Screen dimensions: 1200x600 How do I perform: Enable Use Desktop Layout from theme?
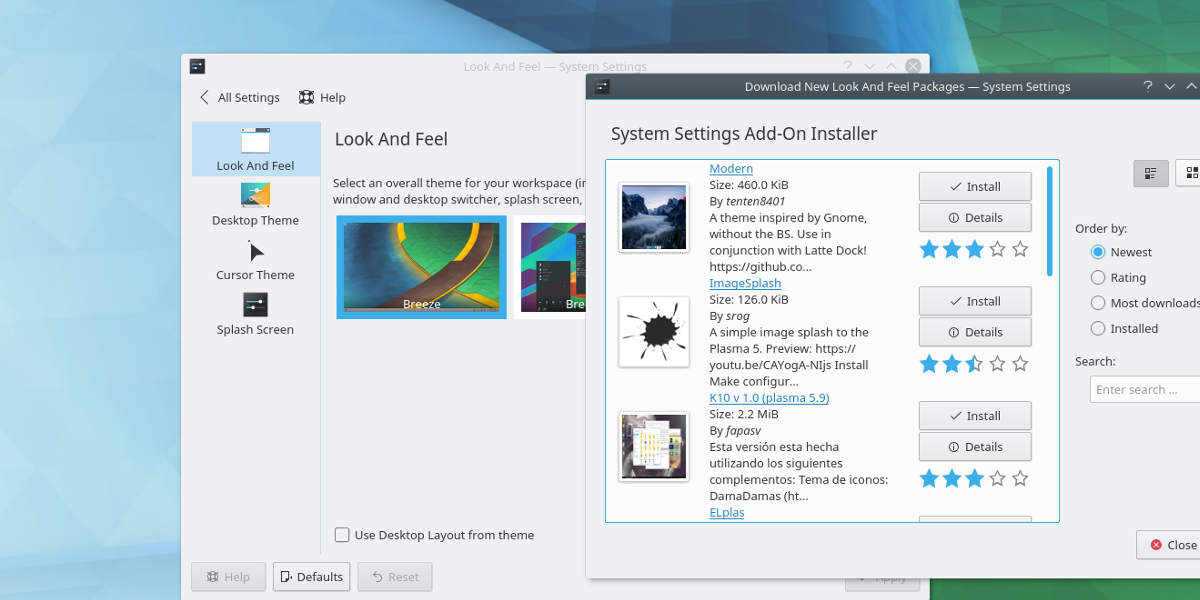point(434,535)
